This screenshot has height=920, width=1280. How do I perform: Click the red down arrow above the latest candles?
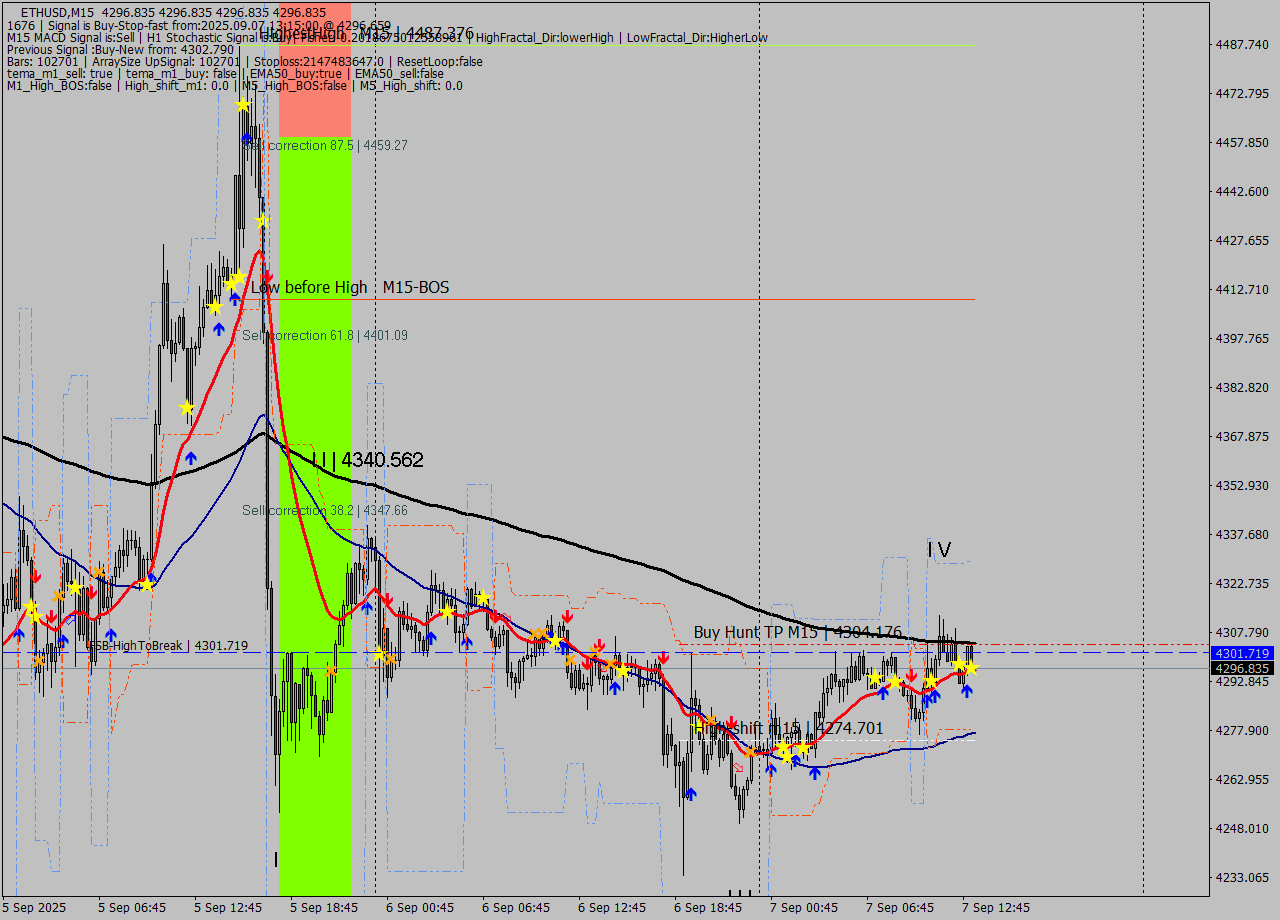click(x=912, y=675)
